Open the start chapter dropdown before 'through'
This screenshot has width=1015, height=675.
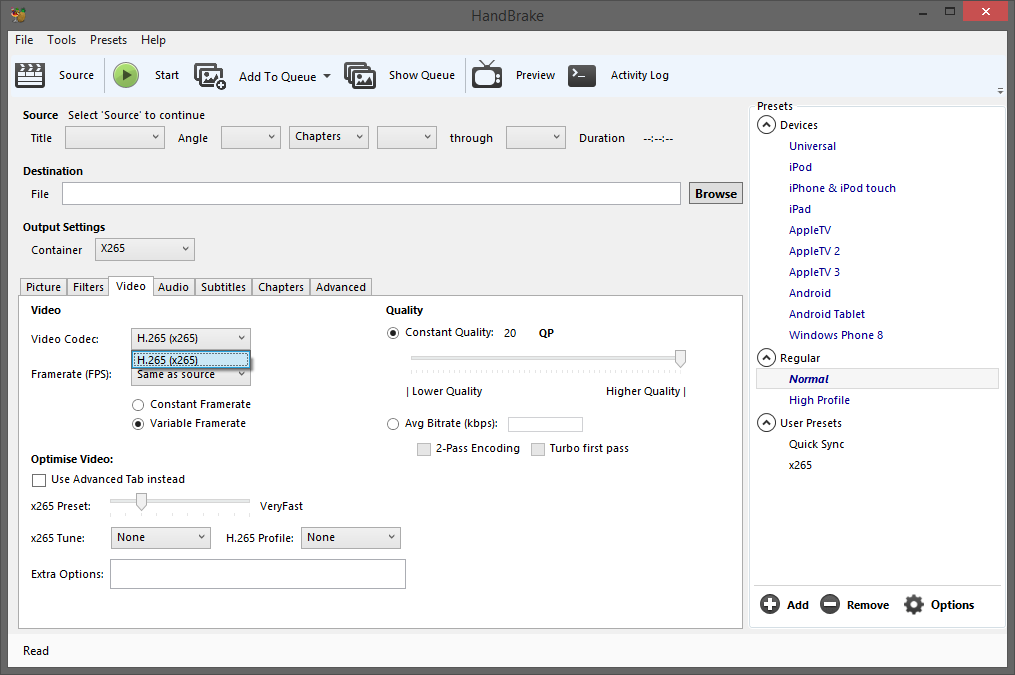(407, 137)
